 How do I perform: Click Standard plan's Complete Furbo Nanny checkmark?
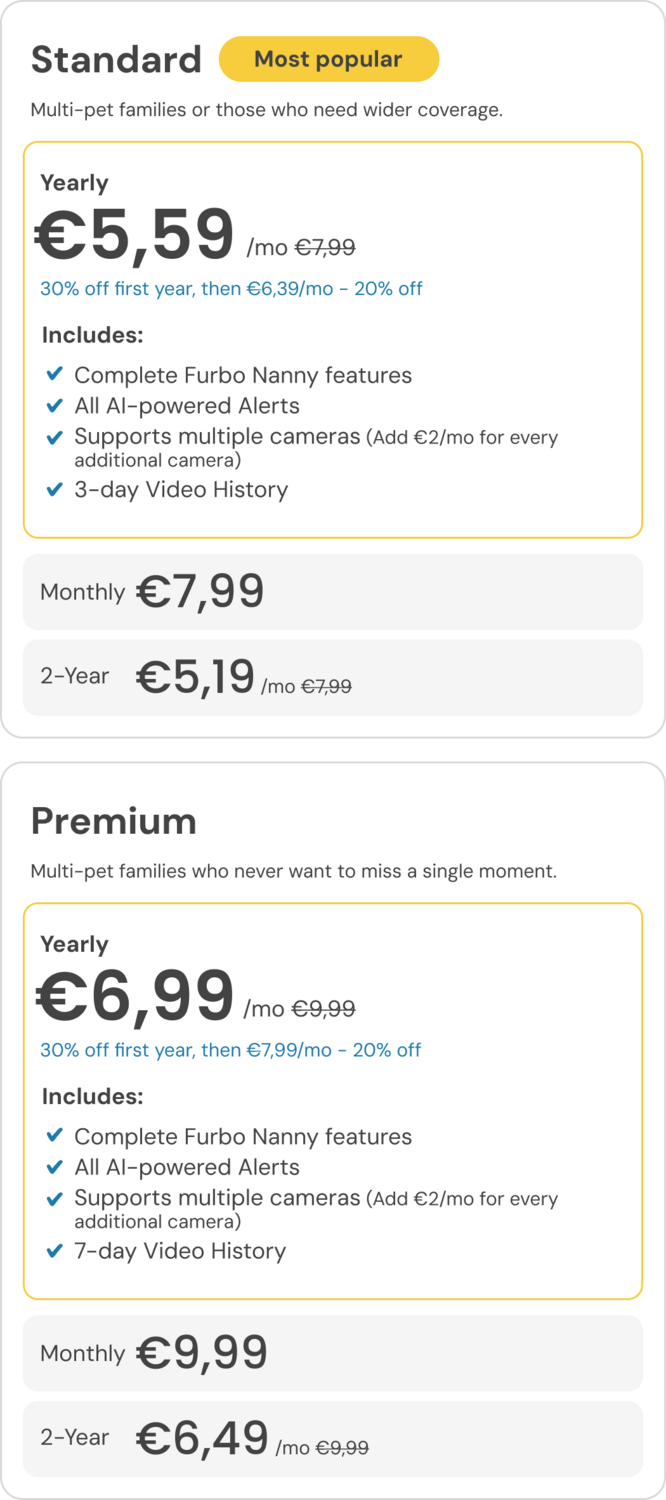click(x=55, y=375)
